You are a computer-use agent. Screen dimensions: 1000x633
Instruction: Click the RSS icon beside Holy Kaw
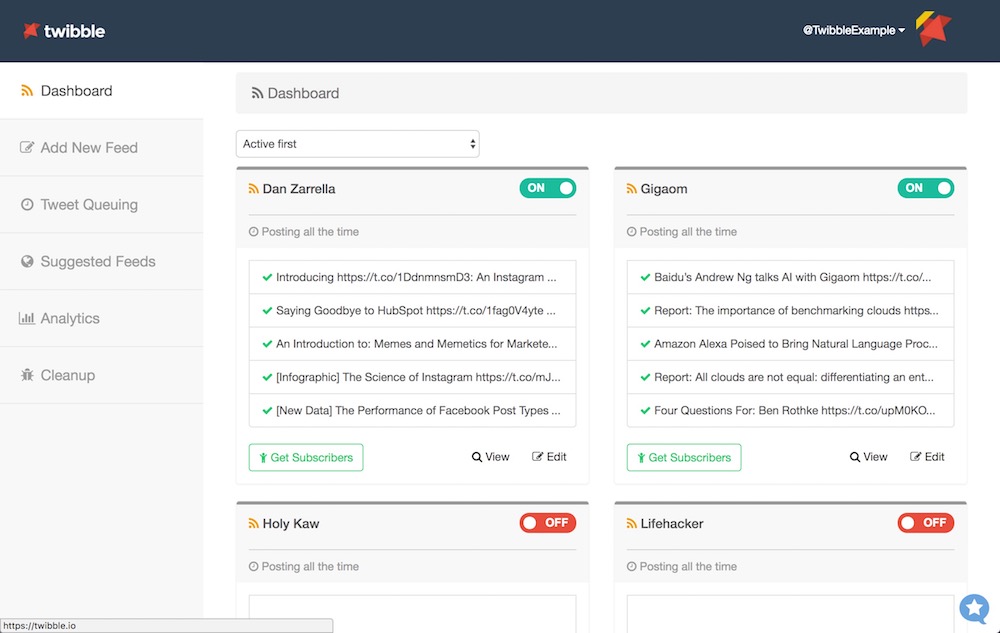253,523
